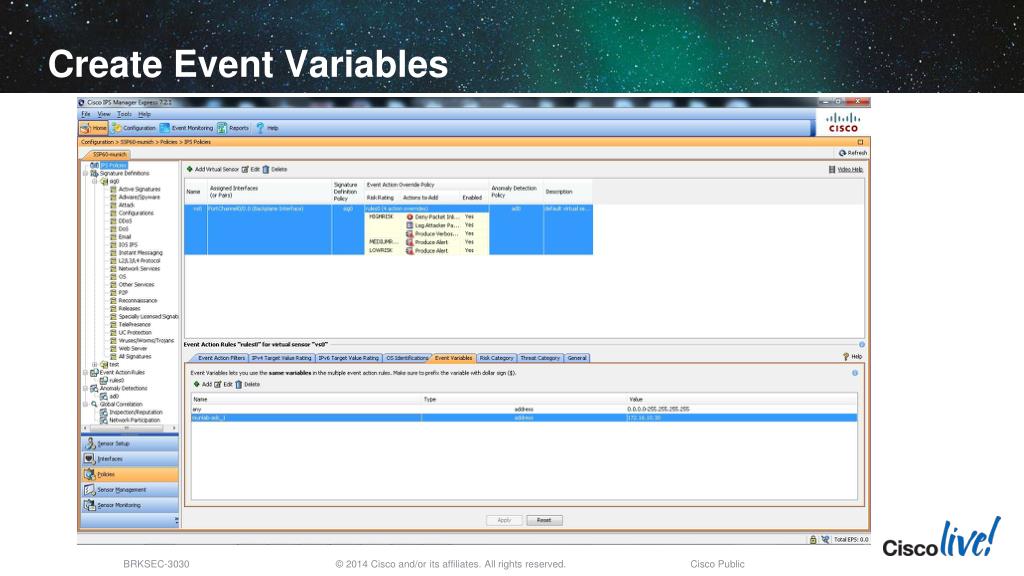Open Interfaces navigation section

click(130, 459)
